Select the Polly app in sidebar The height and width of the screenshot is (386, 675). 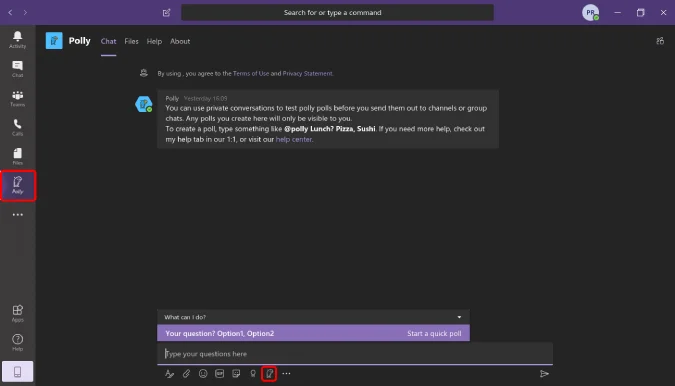[x=18, y=185]
